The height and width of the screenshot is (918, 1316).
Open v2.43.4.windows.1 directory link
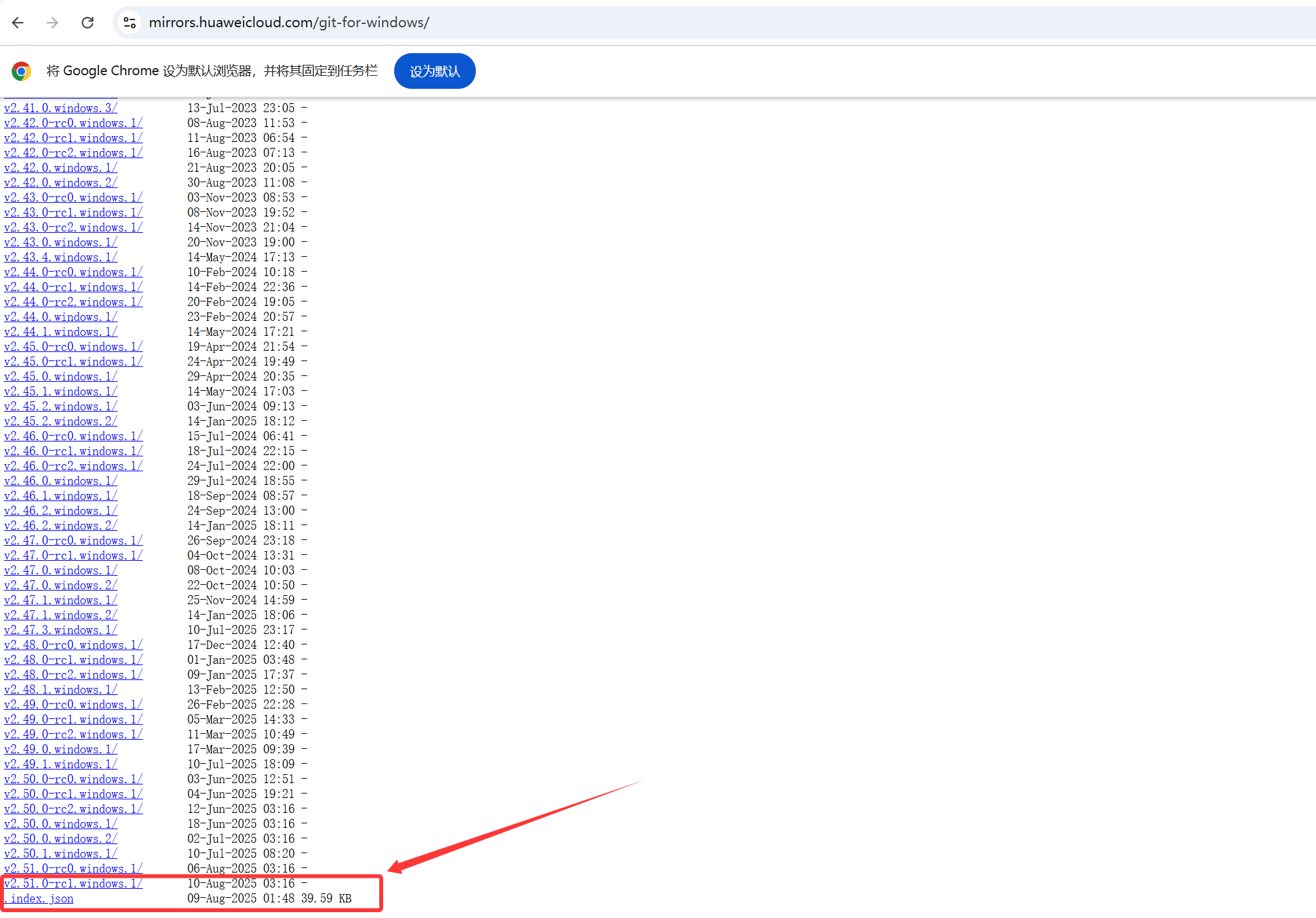(60, 257)
